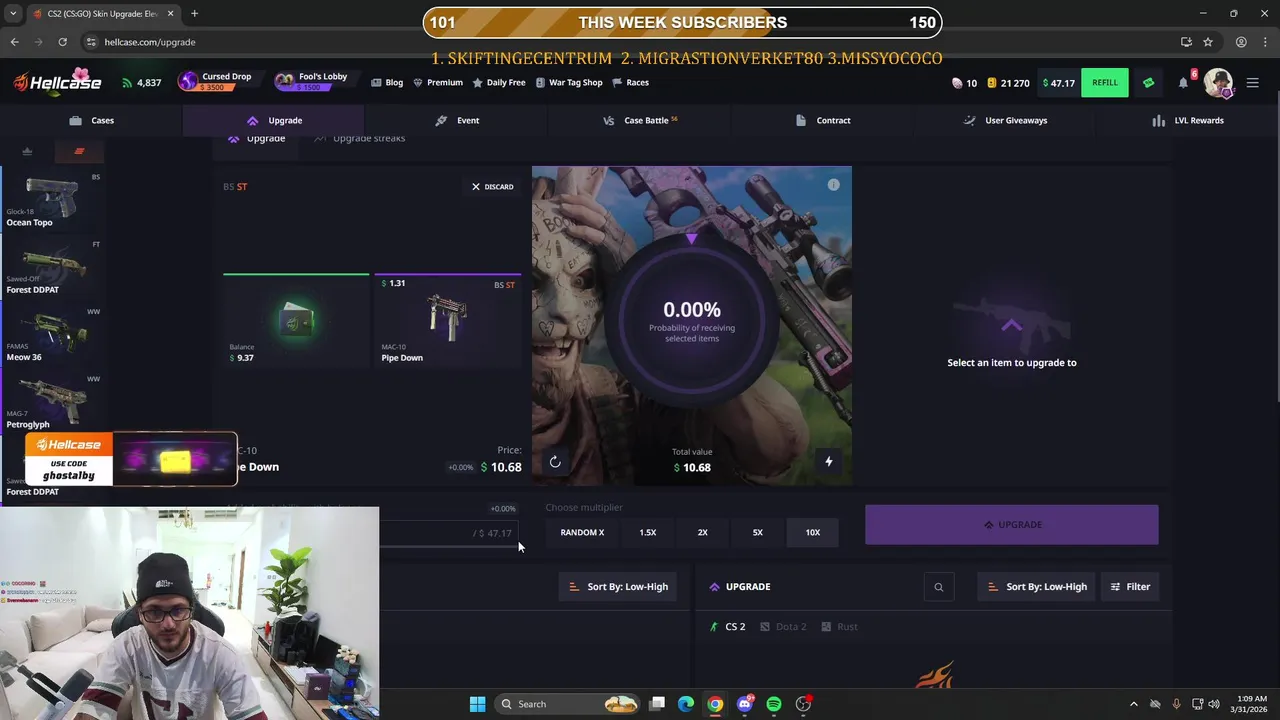Screen dimensions: 1280x720
Task: Open the notifications bell
Action: coord(1183,82)
